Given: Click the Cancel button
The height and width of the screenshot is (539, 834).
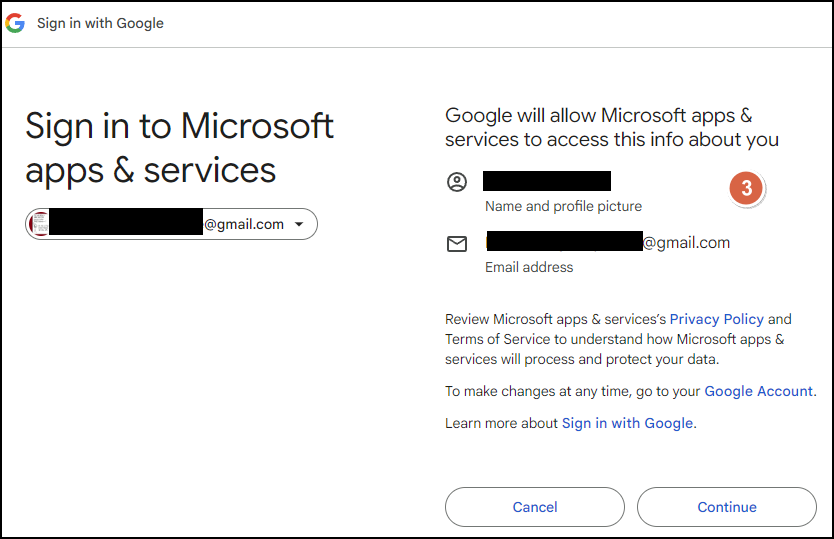Looking at the screenshot, I should click(x=535, y=507).
